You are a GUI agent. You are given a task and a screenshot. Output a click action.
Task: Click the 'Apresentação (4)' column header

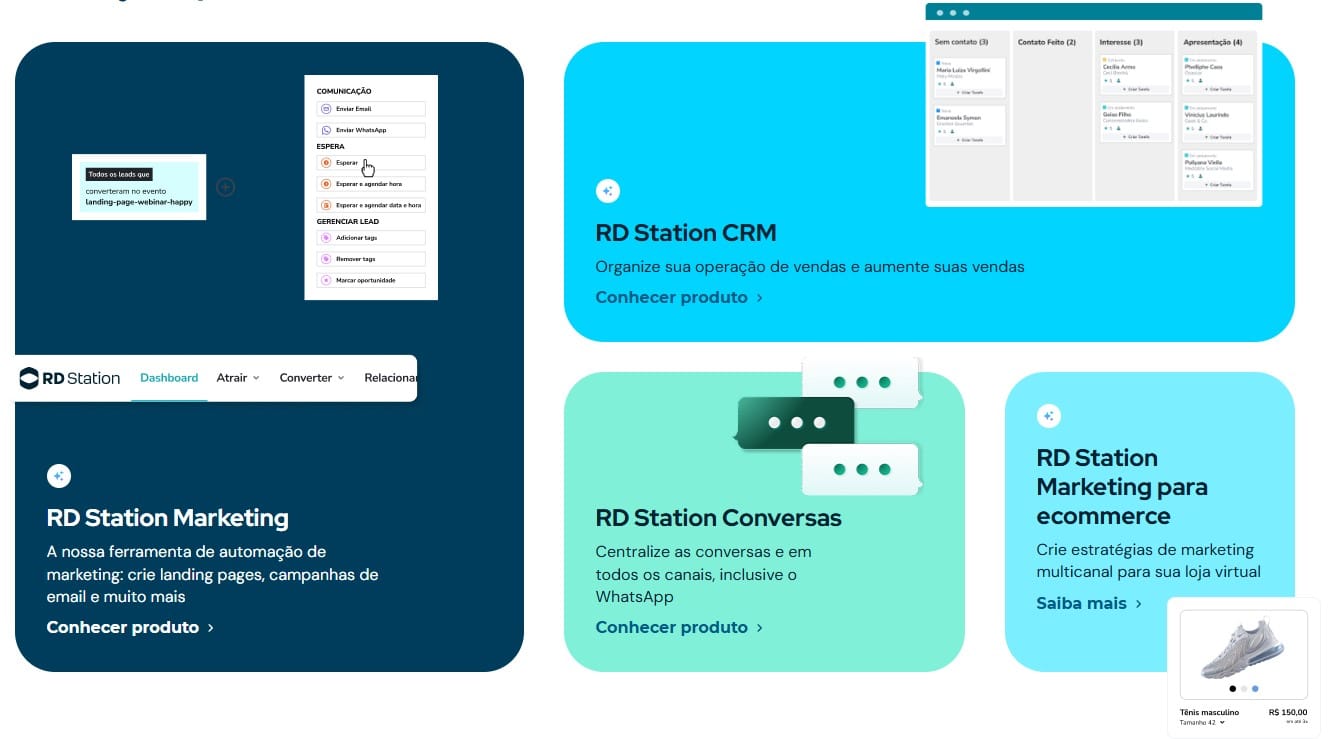[1213, 42]
